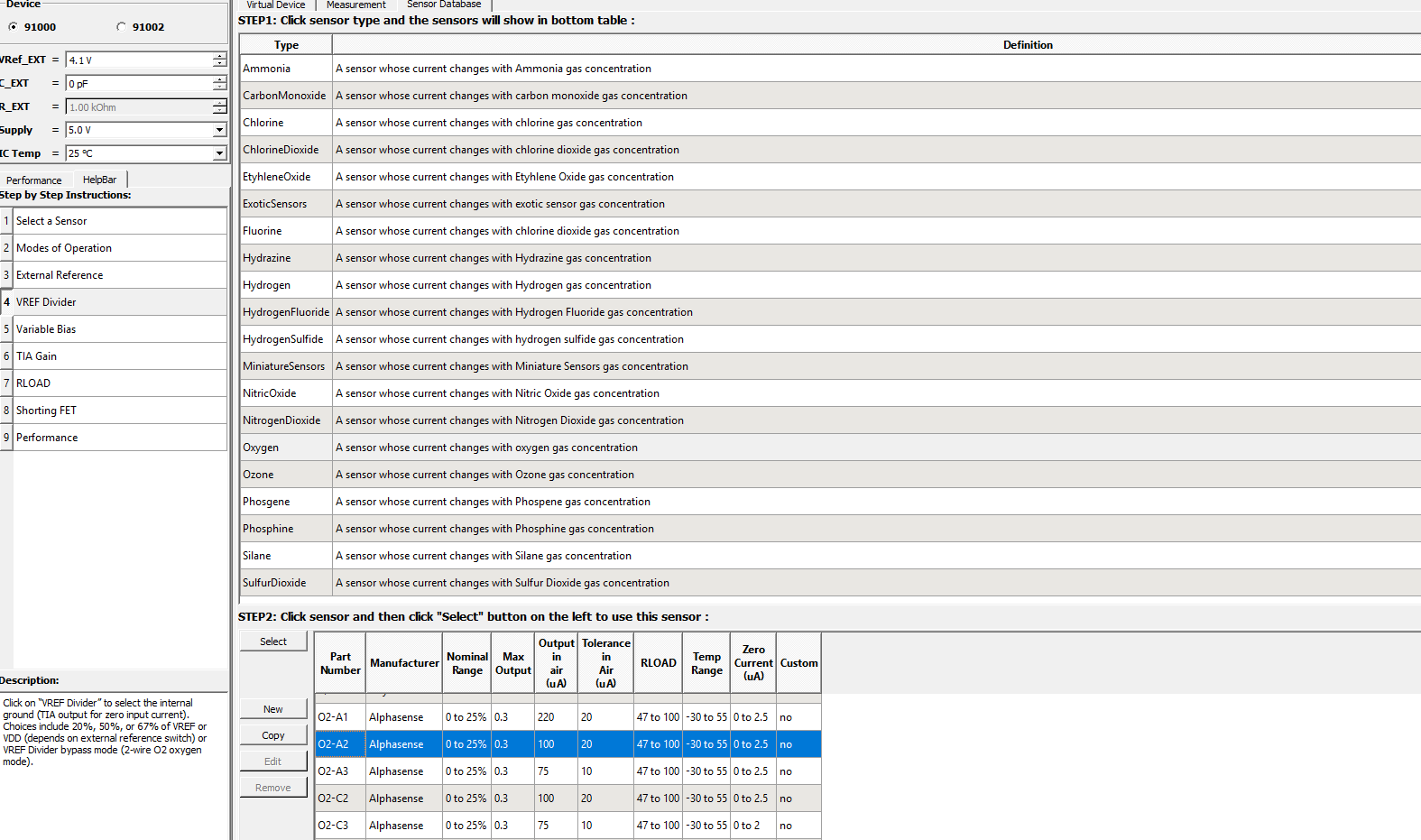Choose the HydrogenSulfide sensor type

click(x=286, y=339)
